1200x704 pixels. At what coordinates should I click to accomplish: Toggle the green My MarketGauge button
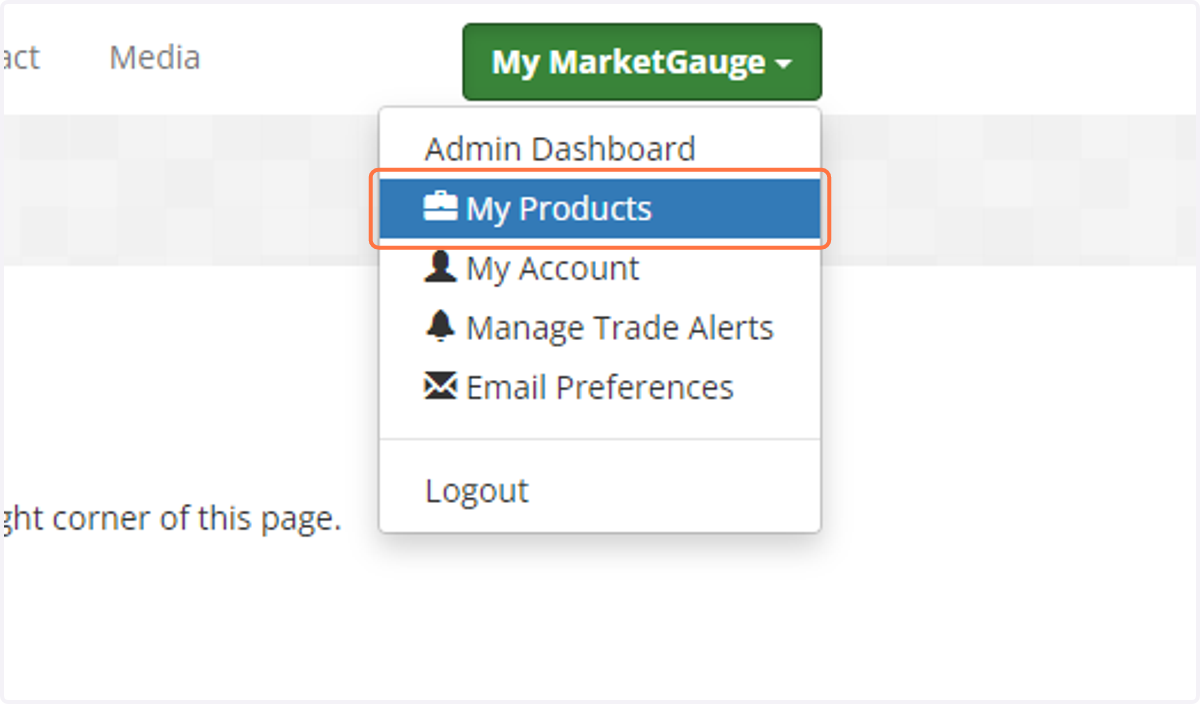tap(642, 62)
